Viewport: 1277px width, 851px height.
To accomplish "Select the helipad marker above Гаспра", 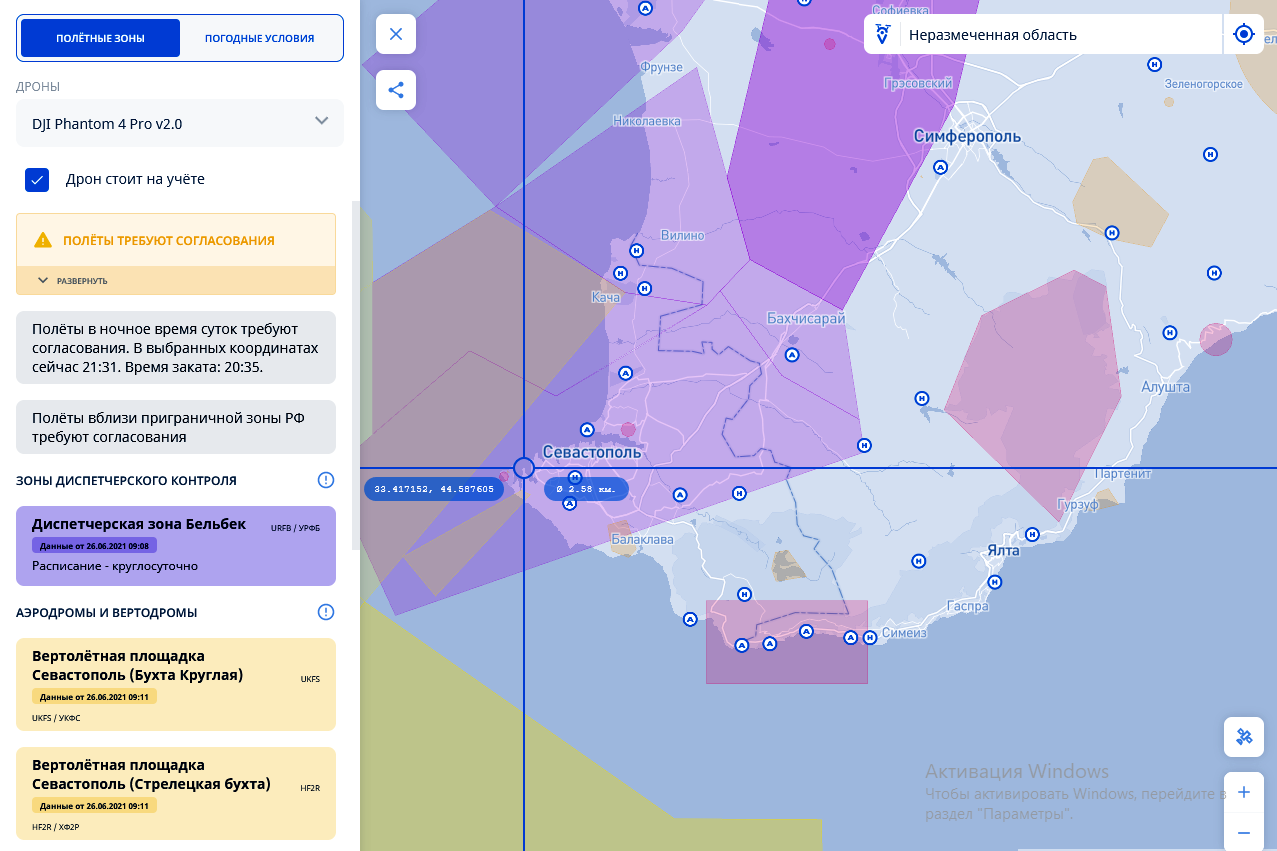I will [x=995, y=582].
